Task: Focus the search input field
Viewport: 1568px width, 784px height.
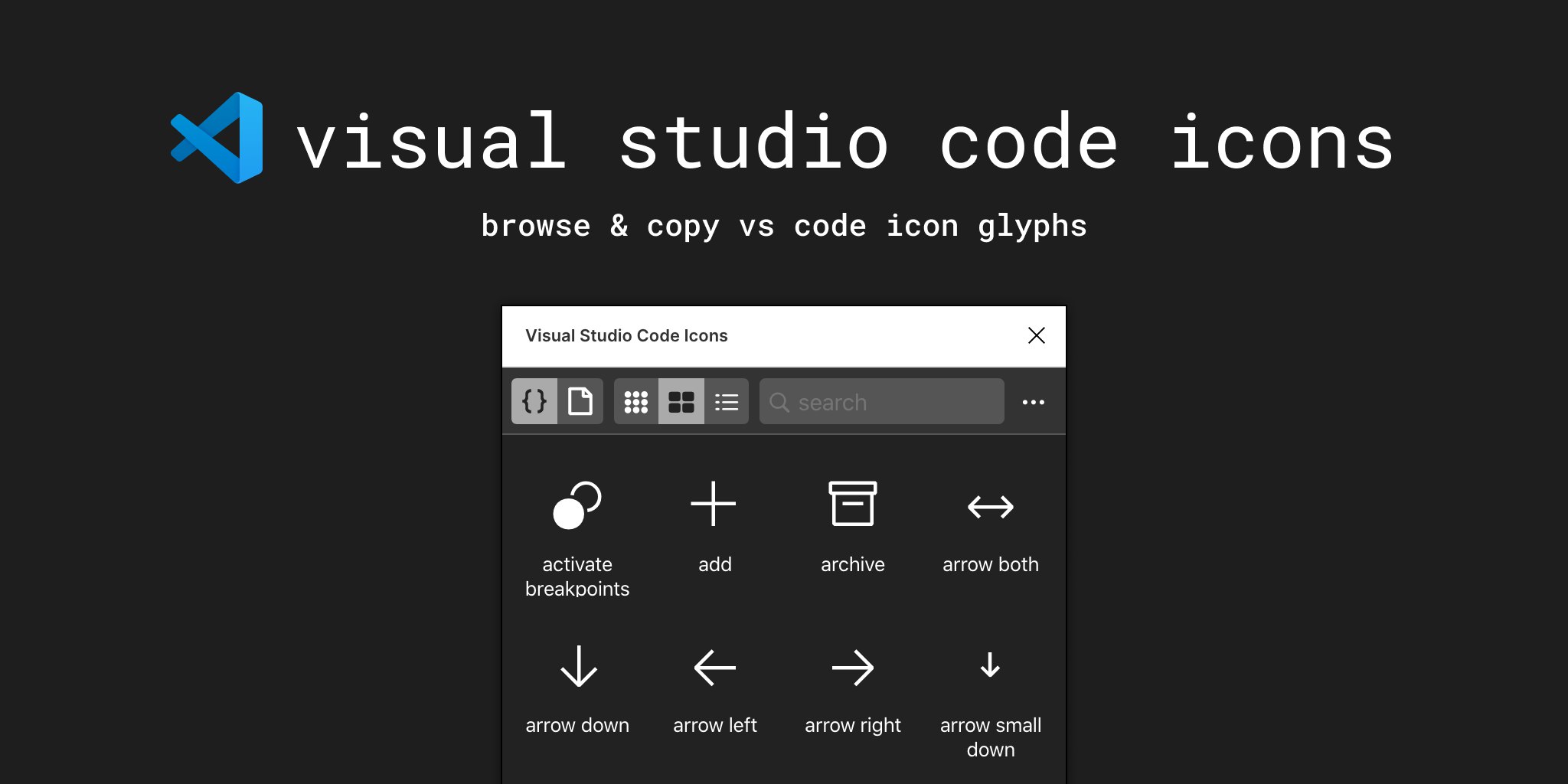Action: click(882, 401)
